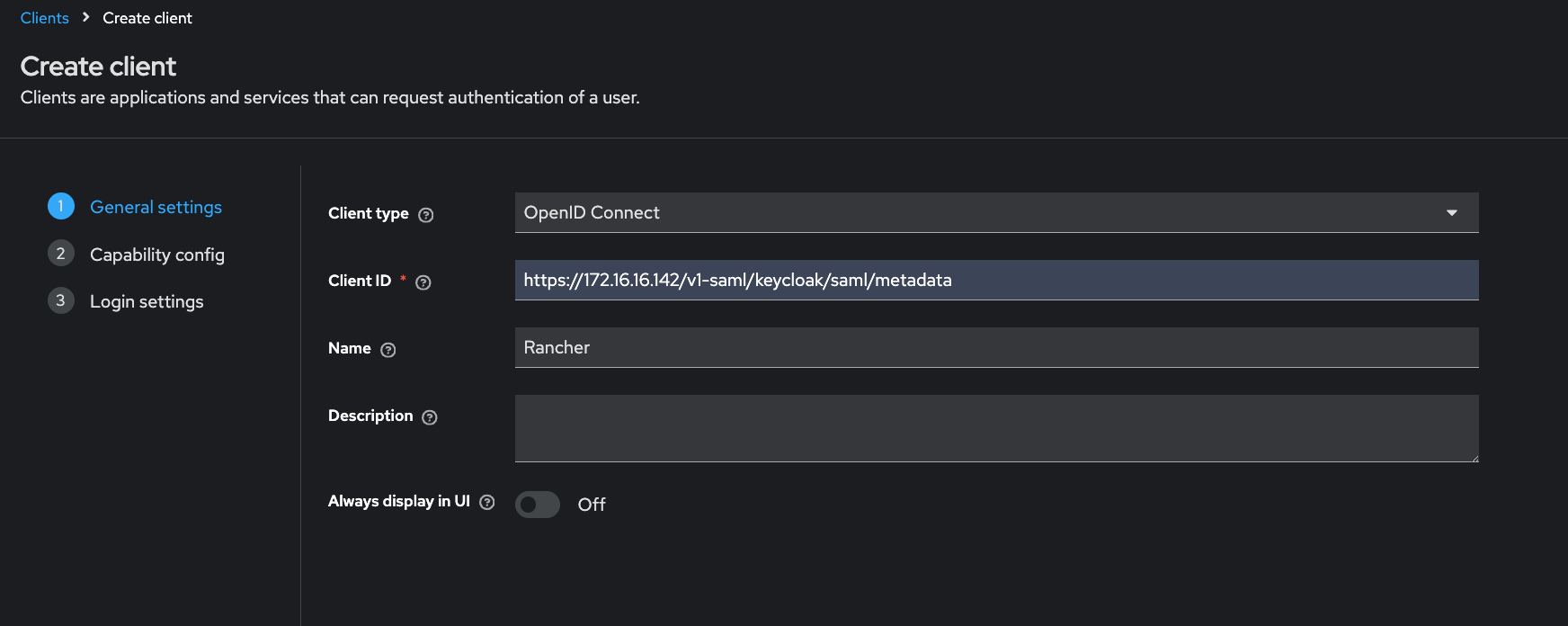Show help tooltip for Name field
Viewport: 1568px width, 626px height.
pos(388,350)
